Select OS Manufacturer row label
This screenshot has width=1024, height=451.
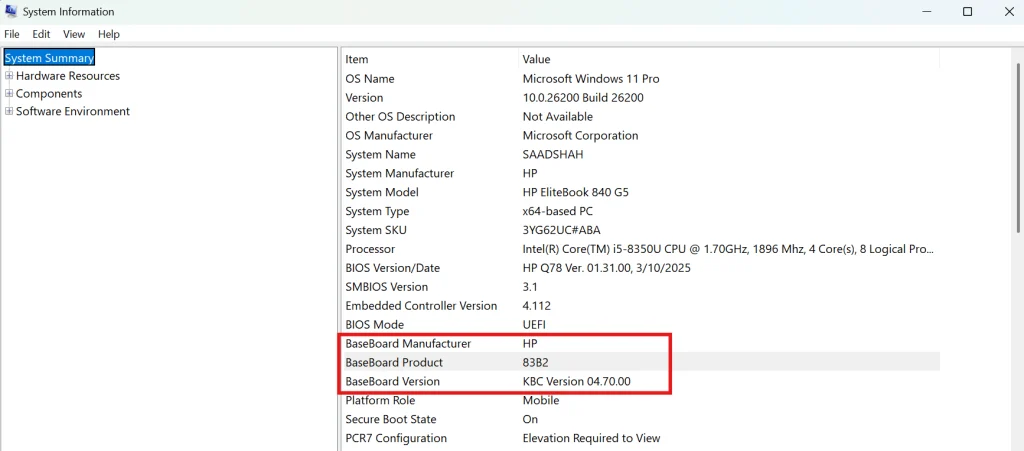(x=389, y=136)
